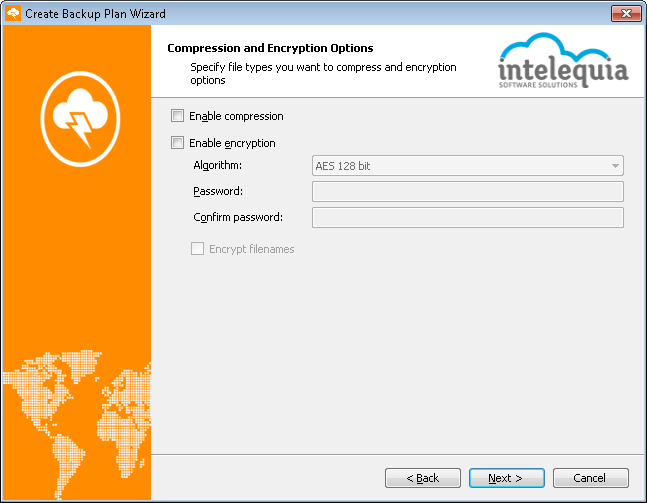647x503 pixels.
Task: Click the Enable encryption label text
Action: (x=232, y=143)
